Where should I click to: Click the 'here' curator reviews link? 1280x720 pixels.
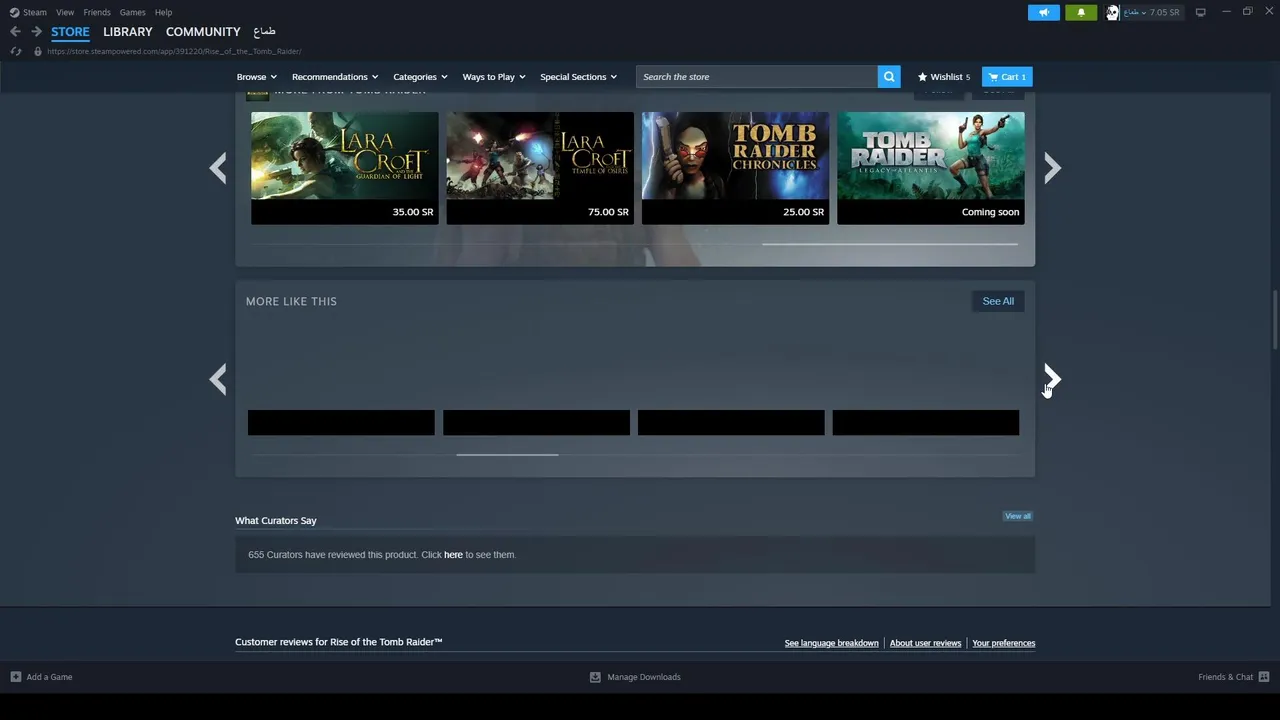click(453, 555)
